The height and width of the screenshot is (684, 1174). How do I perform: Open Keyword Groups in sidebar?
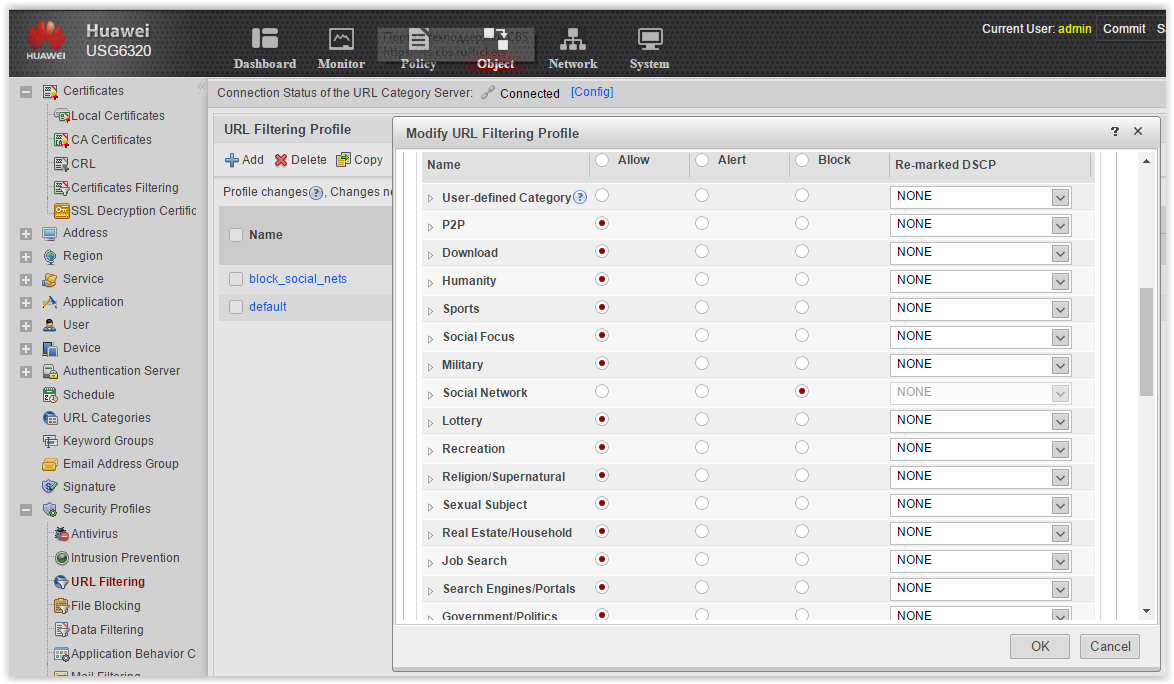pyautogui.click(x=108, y=441)
